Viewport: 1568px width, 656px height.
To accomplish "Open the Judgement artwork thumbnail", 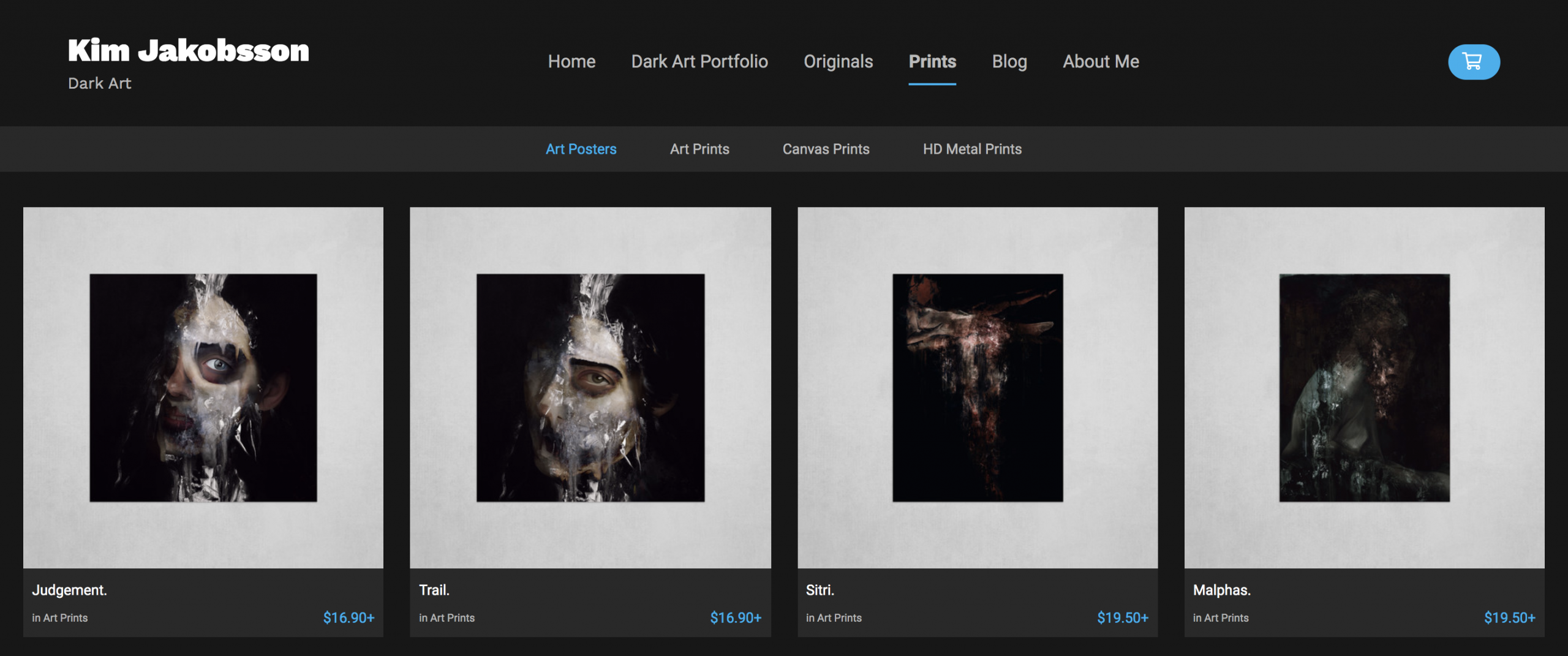I will pyautogui.click(x=203, y=387).
